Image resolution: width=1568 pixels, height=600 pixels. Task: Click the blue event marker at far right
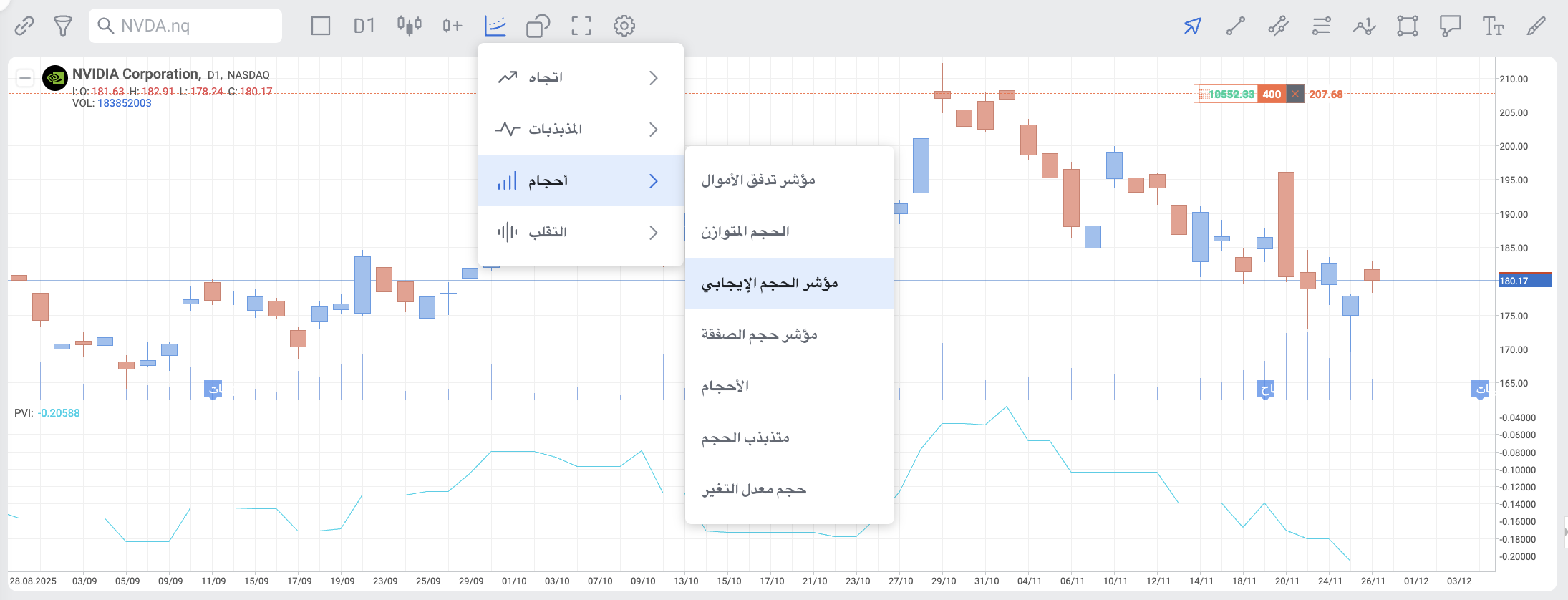tap(1480, 389)
